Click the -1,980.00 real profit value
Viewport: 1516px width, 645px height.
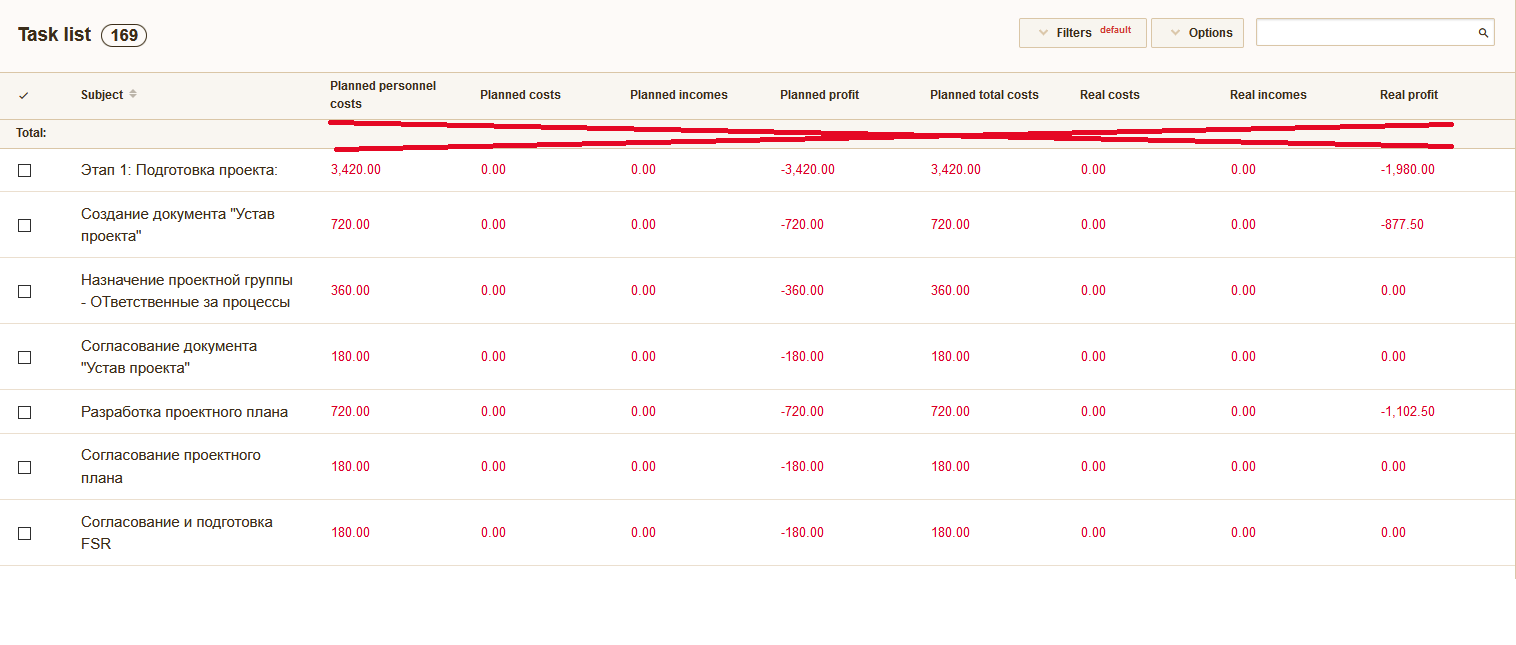(1408, 170)
